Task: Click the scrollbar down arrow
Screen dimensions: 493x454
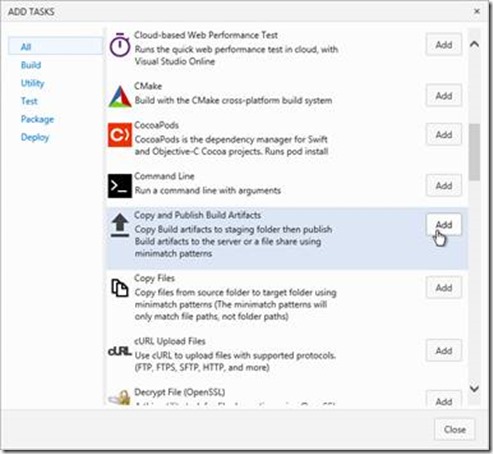Action: [x=474, y=388]
